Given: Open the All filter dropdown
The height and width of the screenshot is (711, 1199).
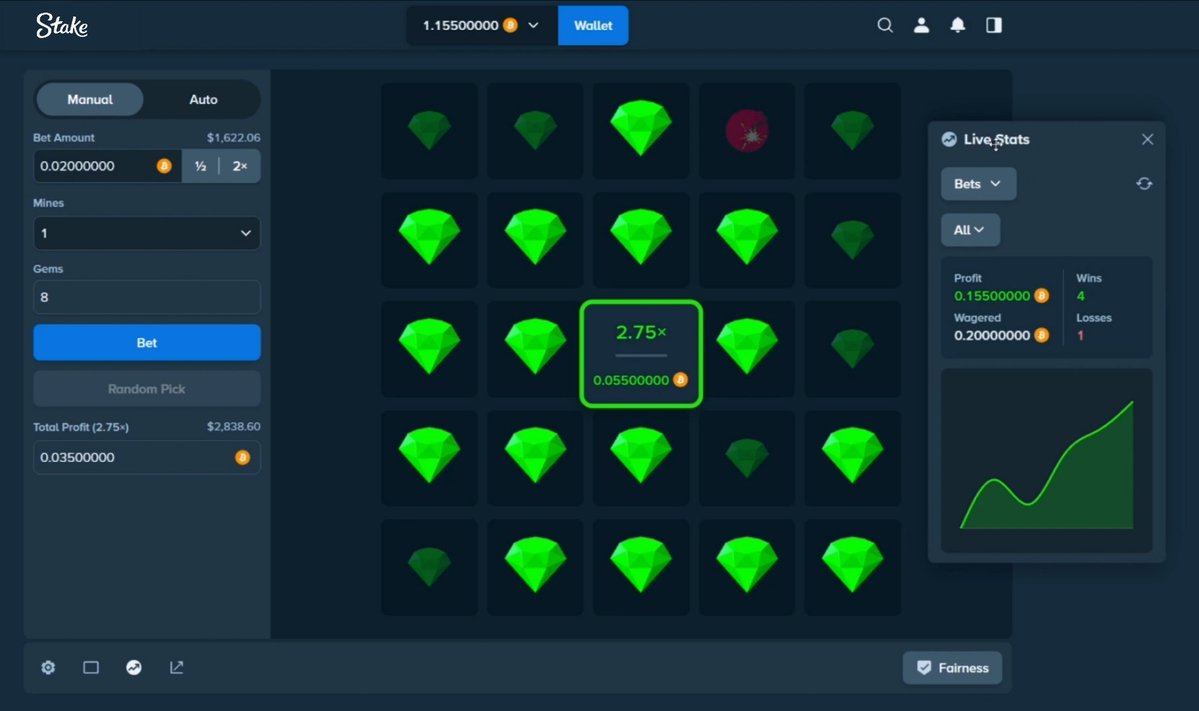Looking at the screenshot, I should pyautogui.click(x=970, y=229).
